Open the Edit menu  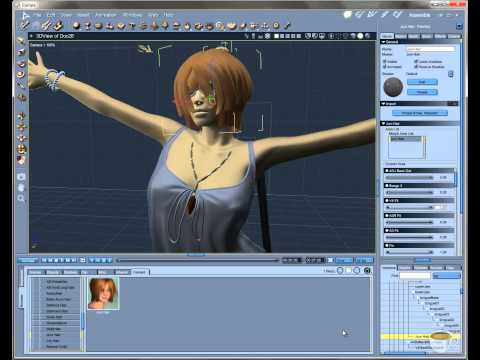point(51,15)
